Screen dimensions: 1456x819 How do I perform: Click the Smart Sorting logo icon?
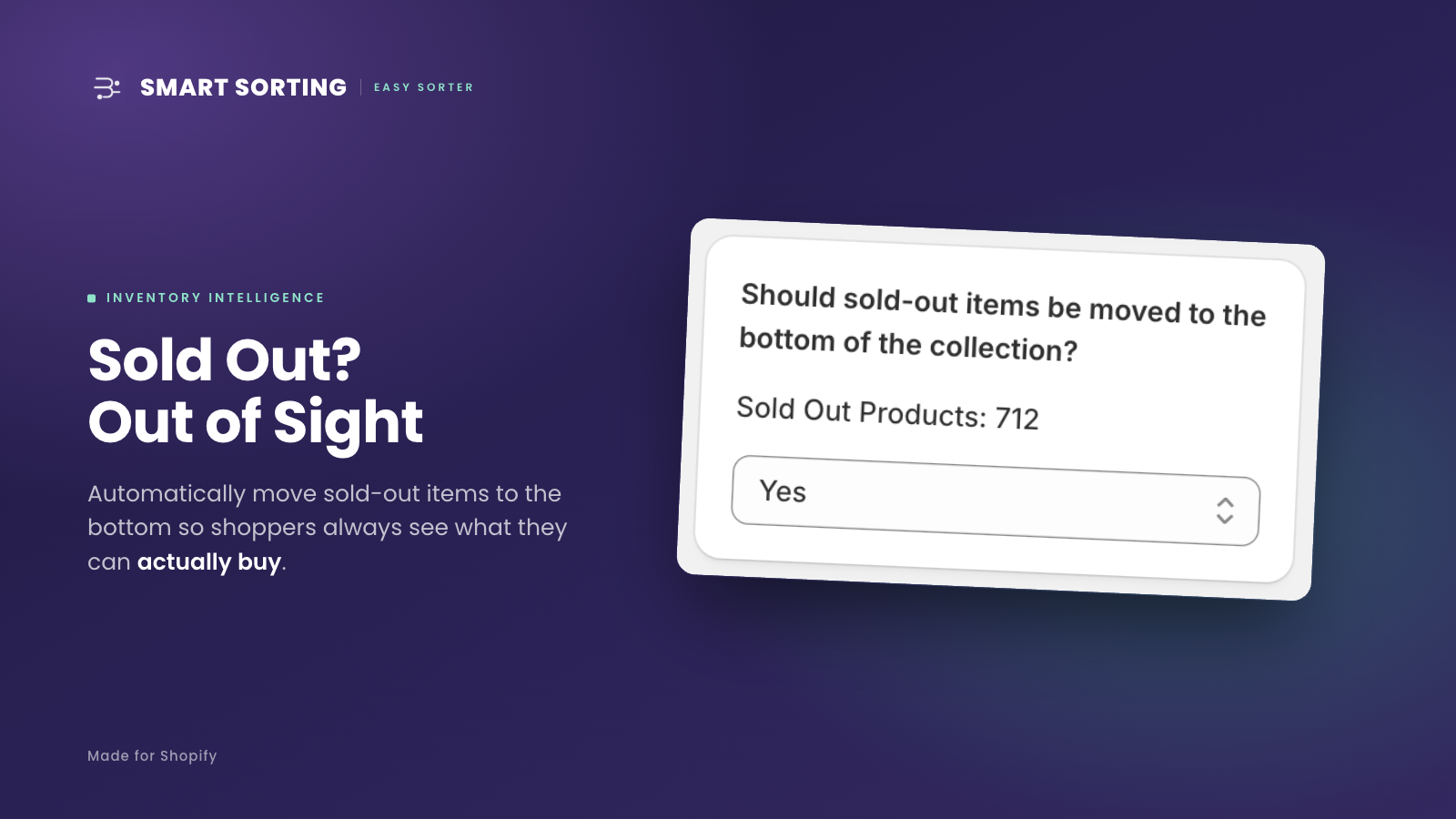tap(107, 87)
